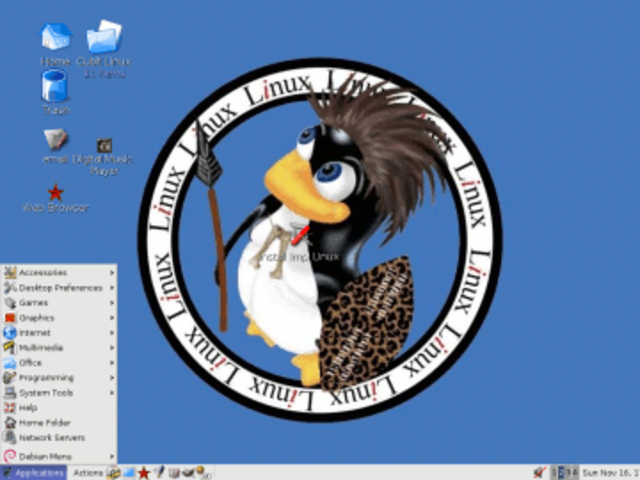Image resolution: width=640 pixels, height=480 pixels.
Task: Open the Graphics submenu
Action: tap(59, 318)
